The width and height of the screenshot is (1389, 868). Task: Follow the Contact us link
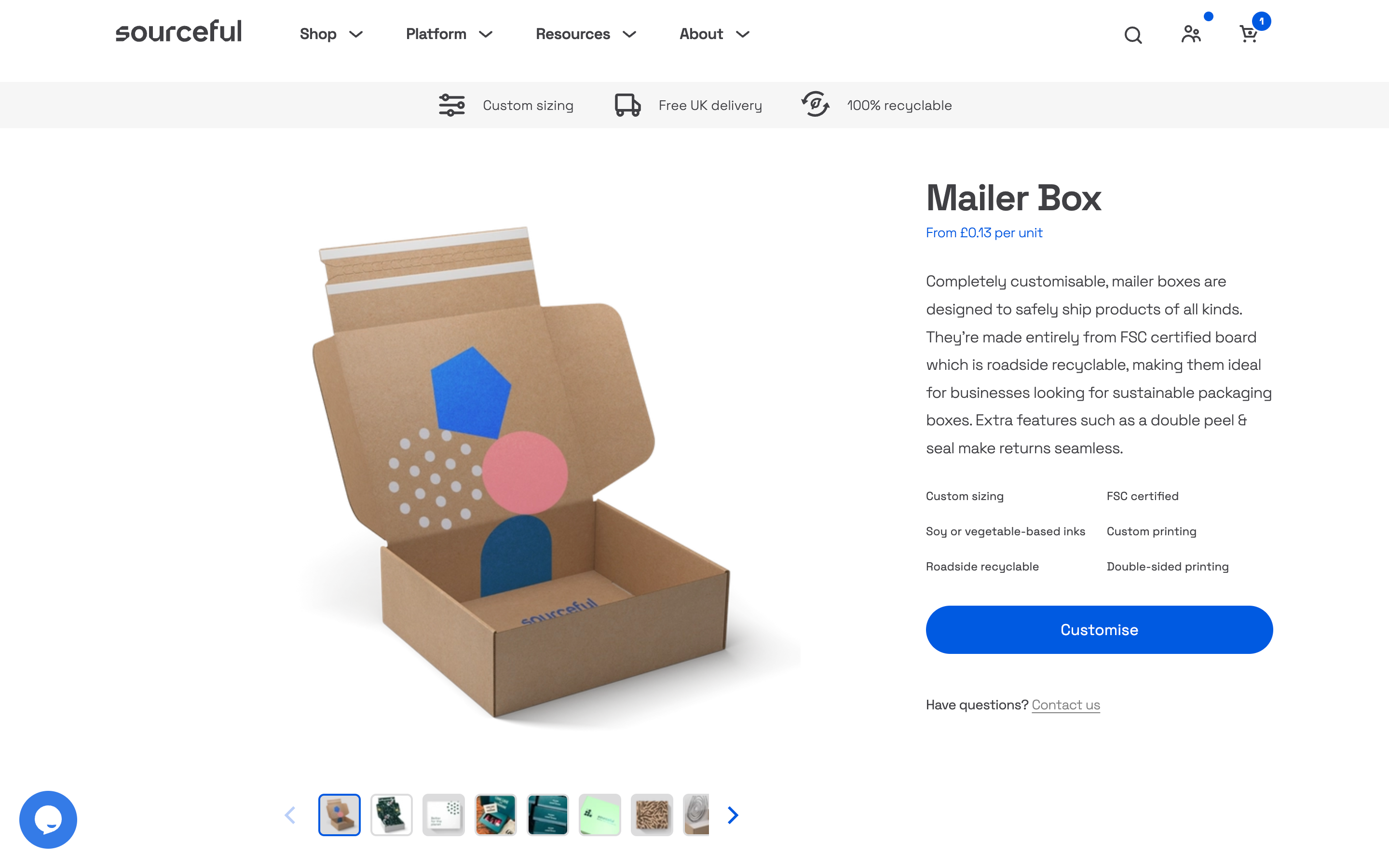click(1065, 705)
